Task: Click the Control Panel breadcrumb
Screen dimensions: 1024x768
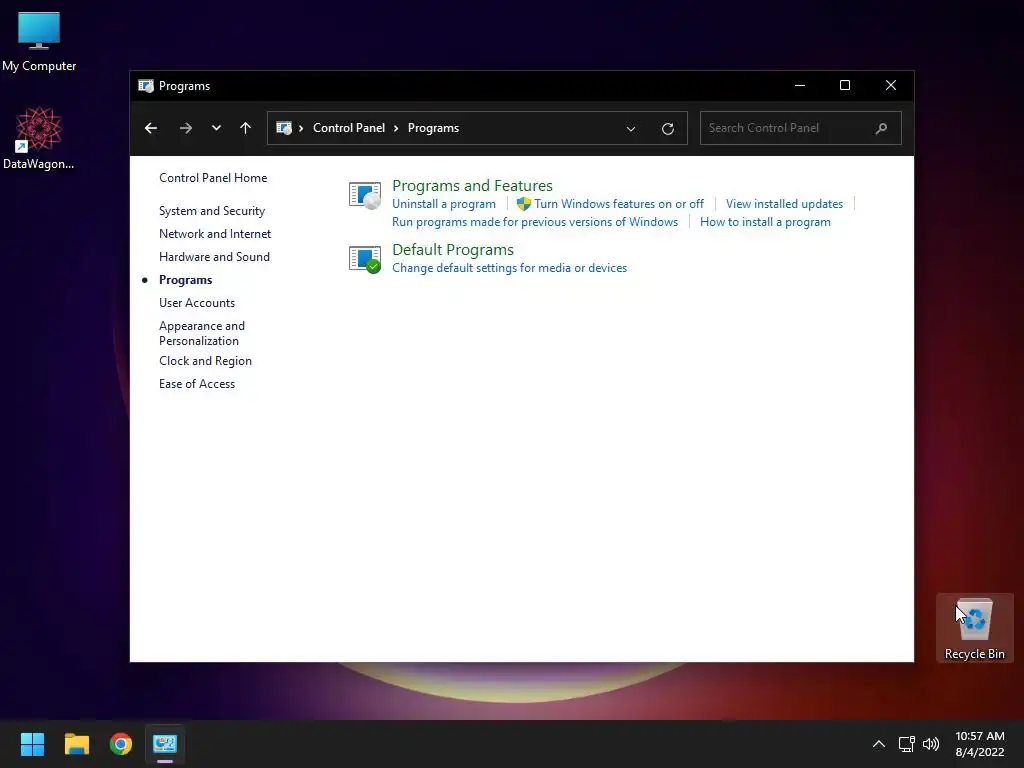Action: [x=349, y=128]
